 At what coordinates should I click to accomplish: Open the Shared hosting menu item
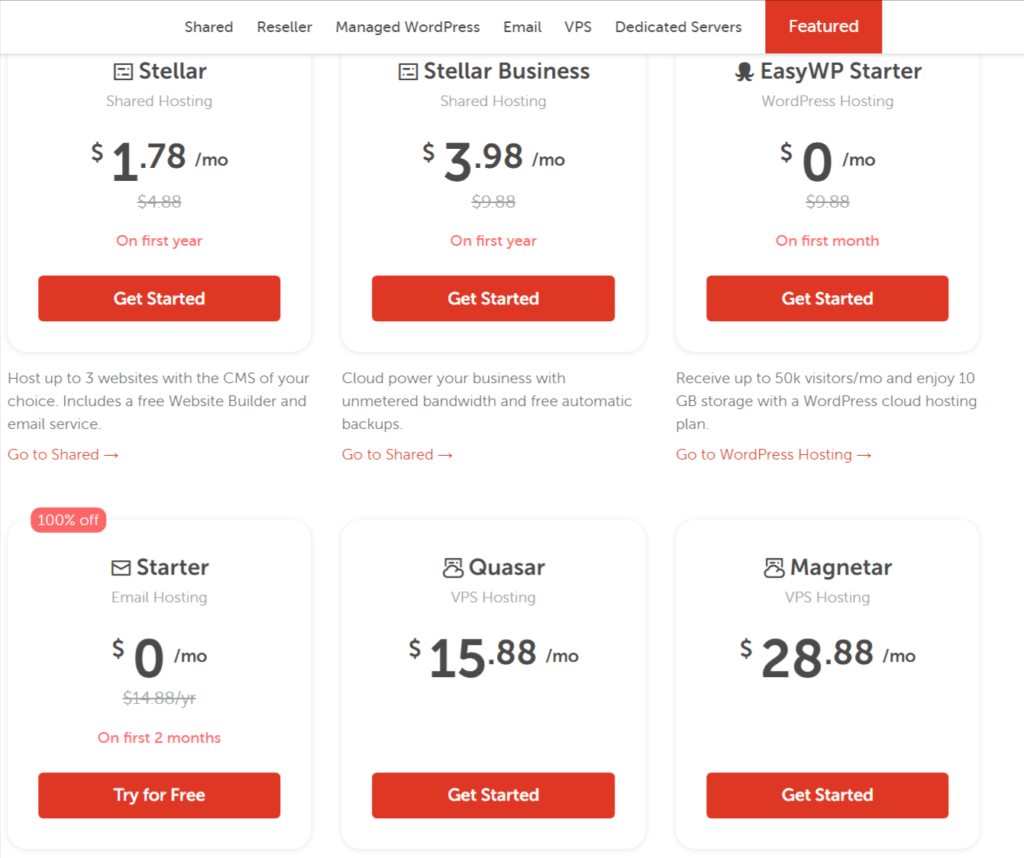pyautogui.click(x=208, y=27)
